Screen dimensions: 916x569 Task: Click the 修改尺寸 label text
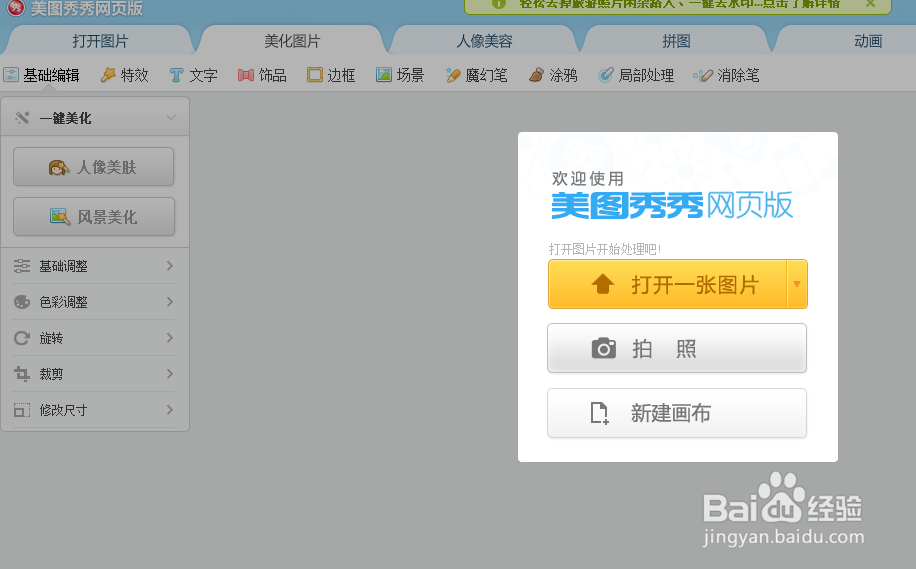[63, 411]
